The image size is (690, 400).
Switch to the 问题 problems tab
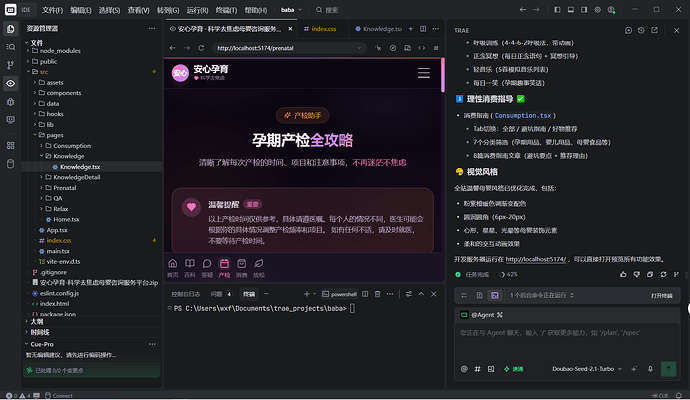click(220, 294)
